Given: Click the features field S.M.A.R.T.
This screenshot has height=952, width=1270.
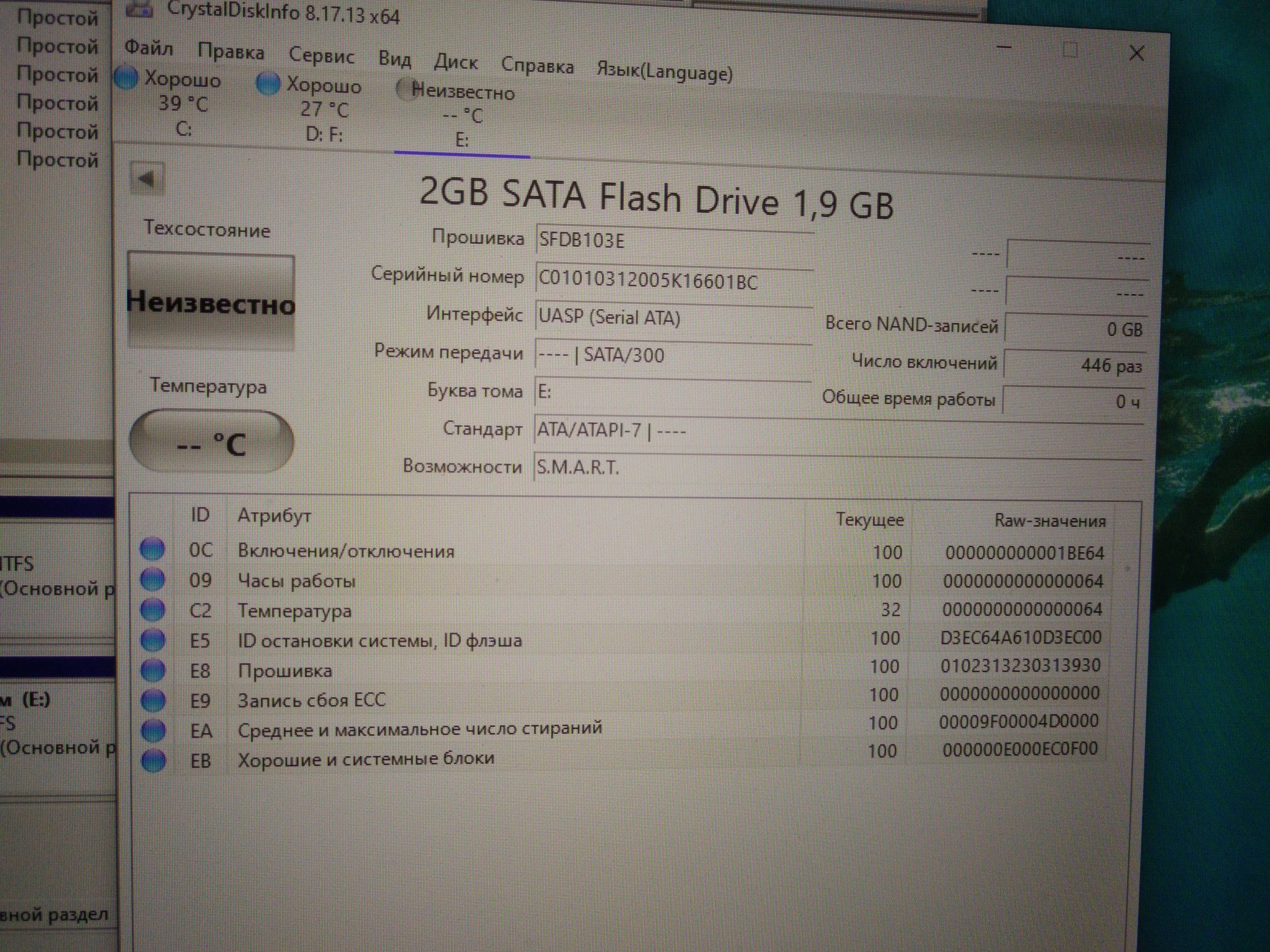Looking at the screenshot, I should click(838, 468).
